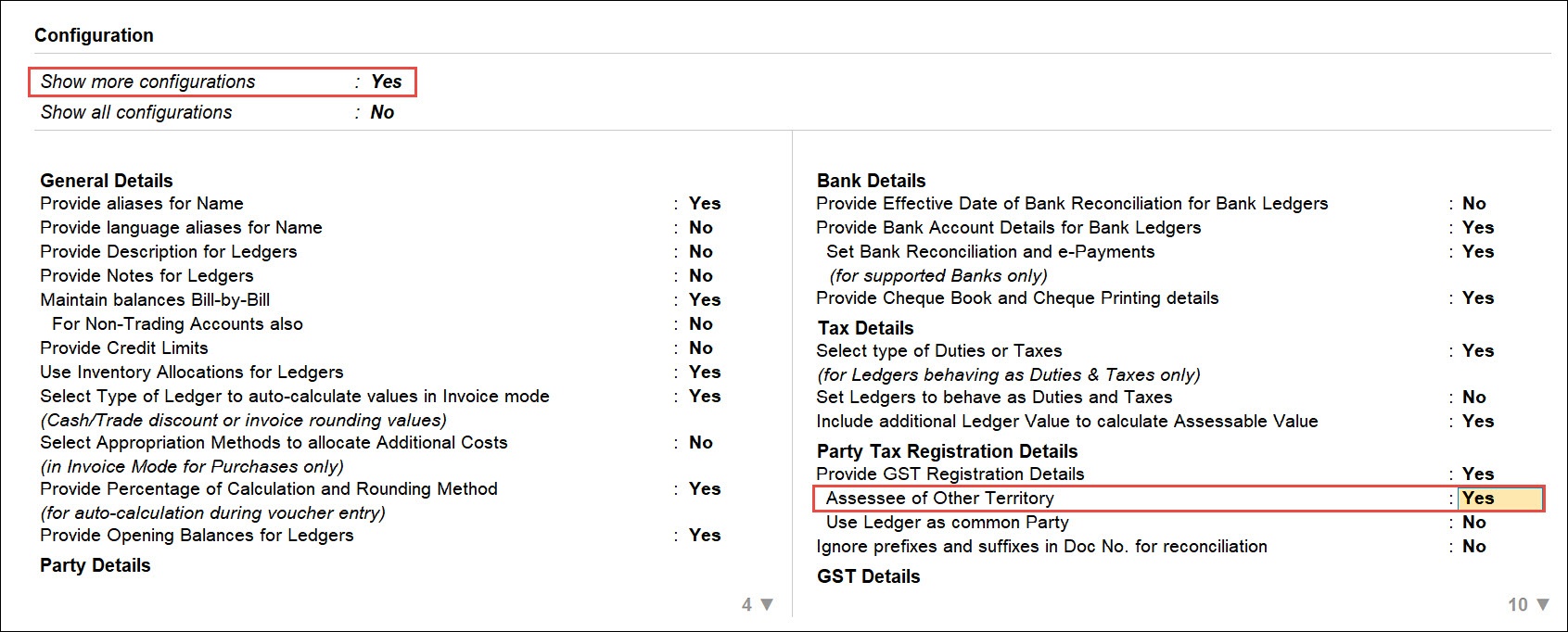Toggle Provide Opening Balances for Ledgers
This screenshot has height=632, width=1568.
(705, 535)
